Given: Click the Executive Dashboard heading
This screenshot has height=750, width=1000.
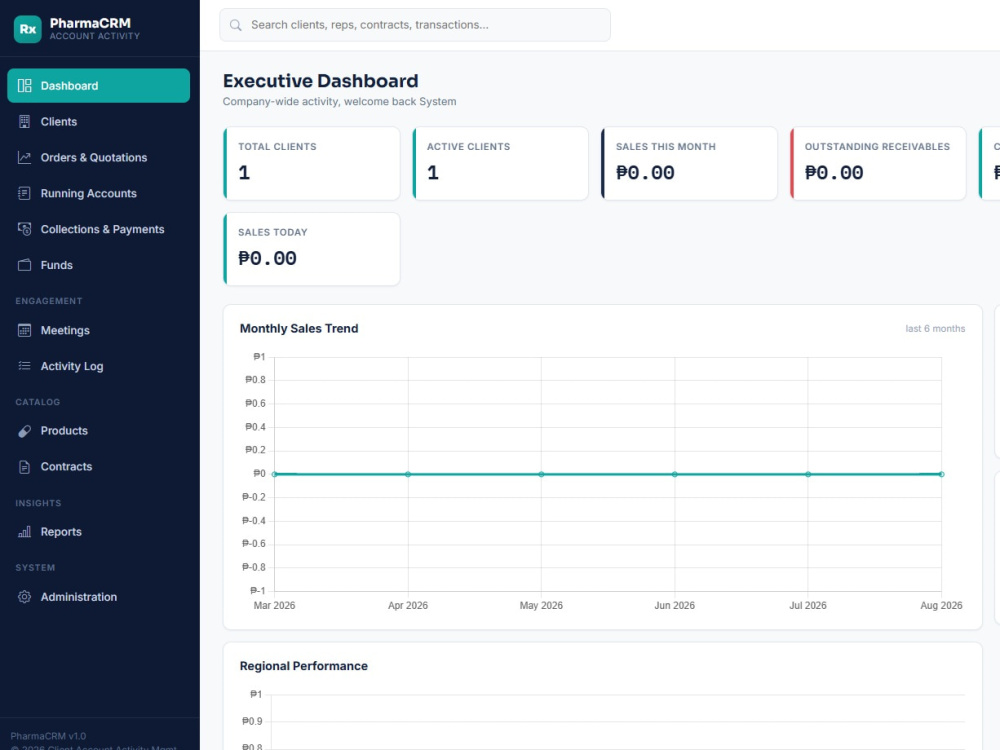Looking at the screenshot, I should pos(321,81).
